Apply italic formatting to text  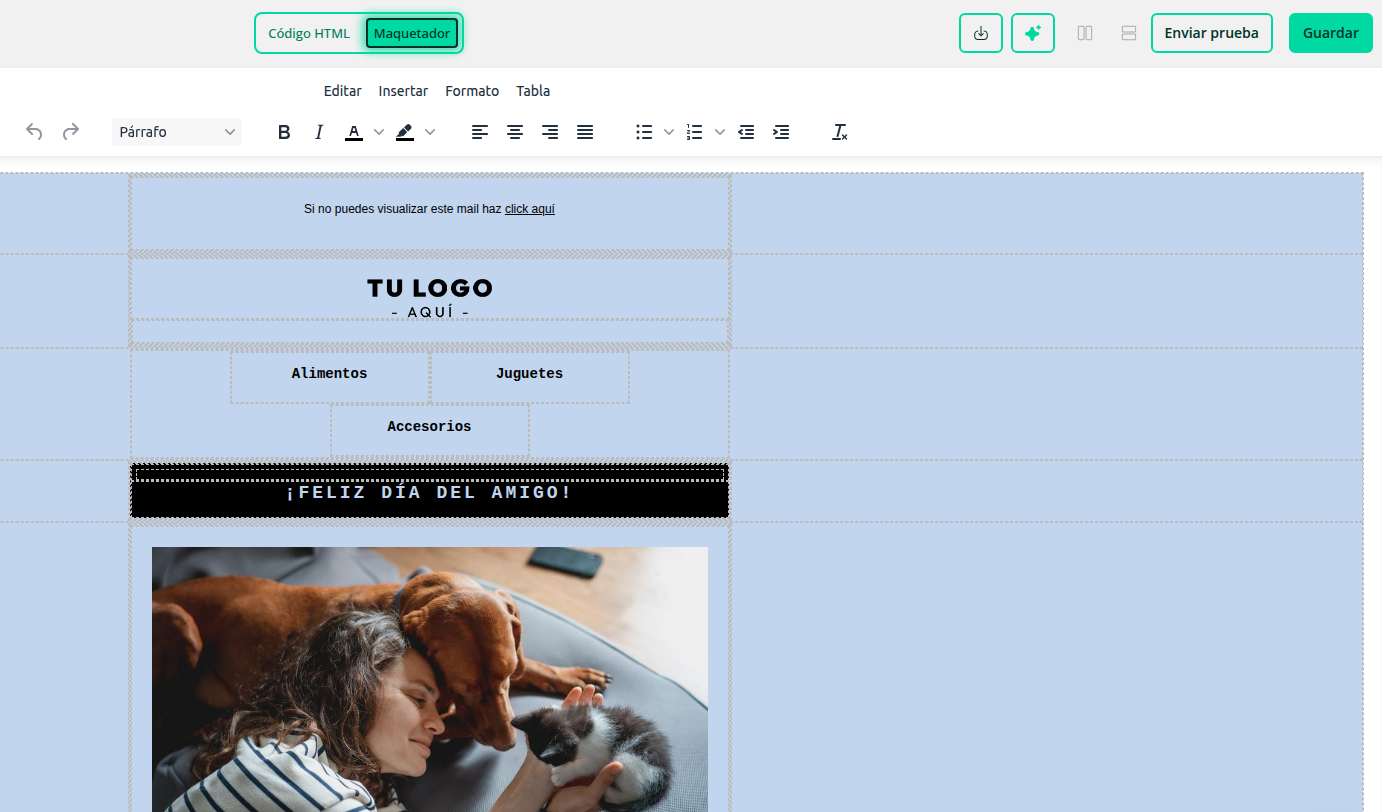click(319, 132)
